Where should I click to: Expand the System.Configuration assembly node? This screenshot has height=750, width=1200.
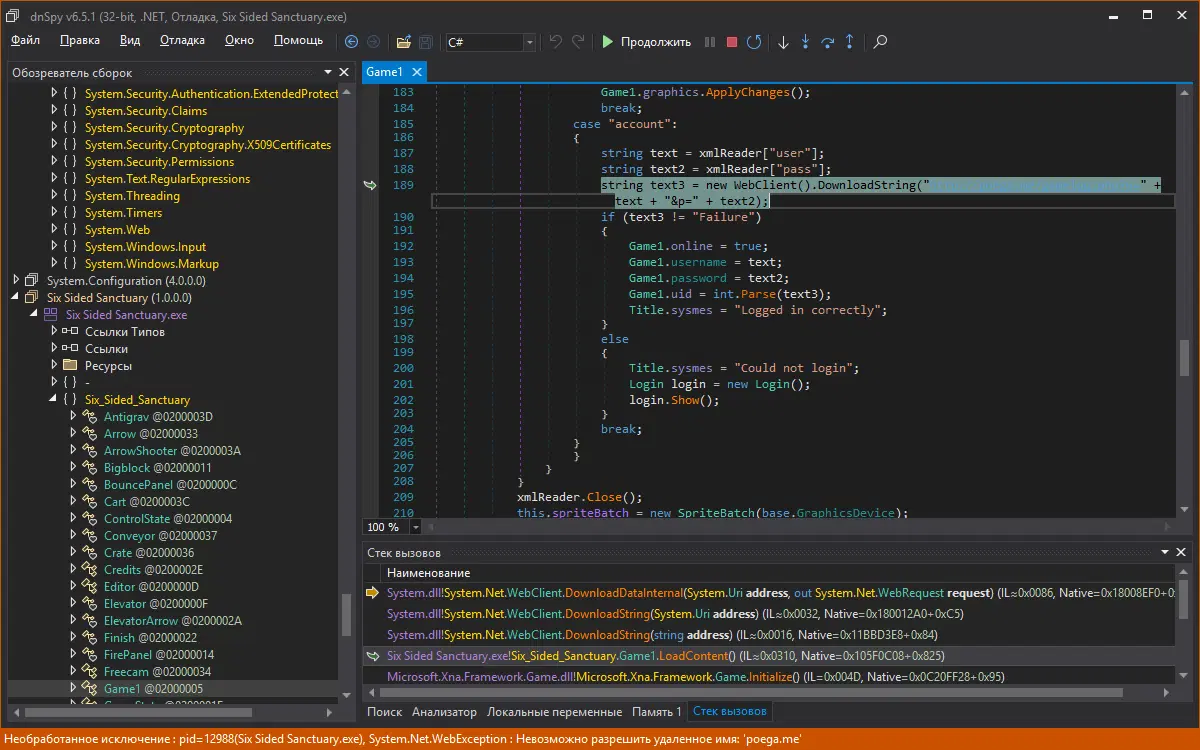click(x=16, y=281)
